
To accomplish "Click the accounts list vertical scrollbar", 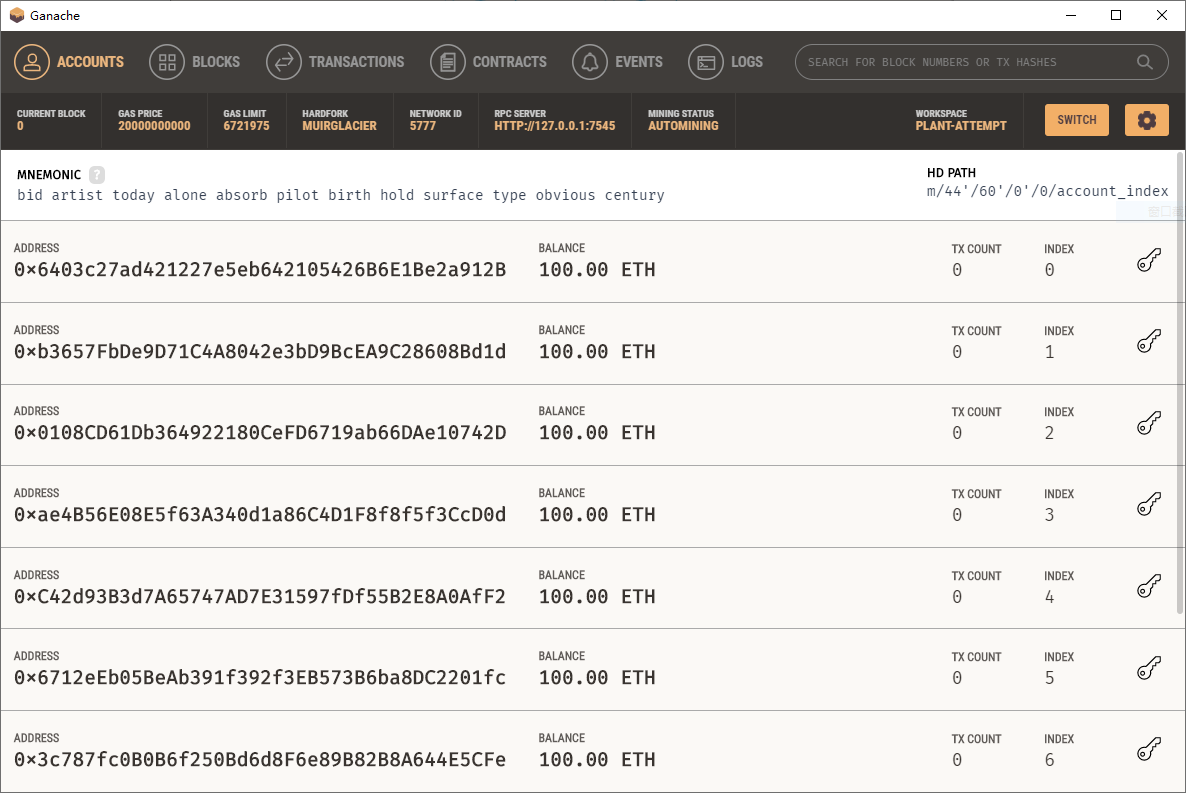I will [x=1180, y=382].
